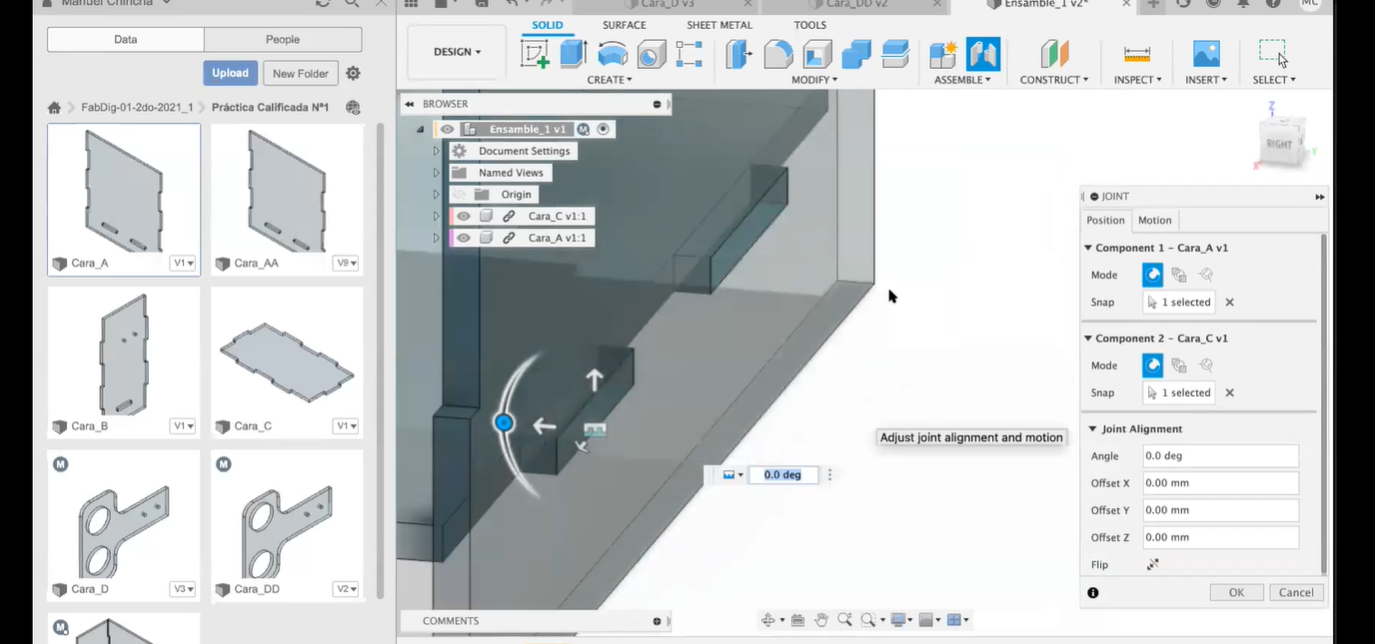
Task: Expand Named Views node
Action: [436, 173]
